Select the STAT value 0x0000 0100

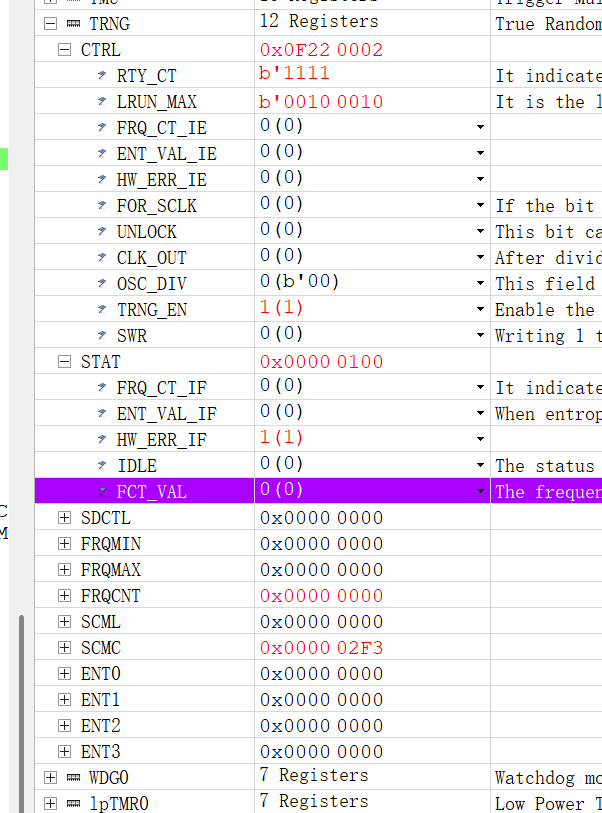pos(321,362)
